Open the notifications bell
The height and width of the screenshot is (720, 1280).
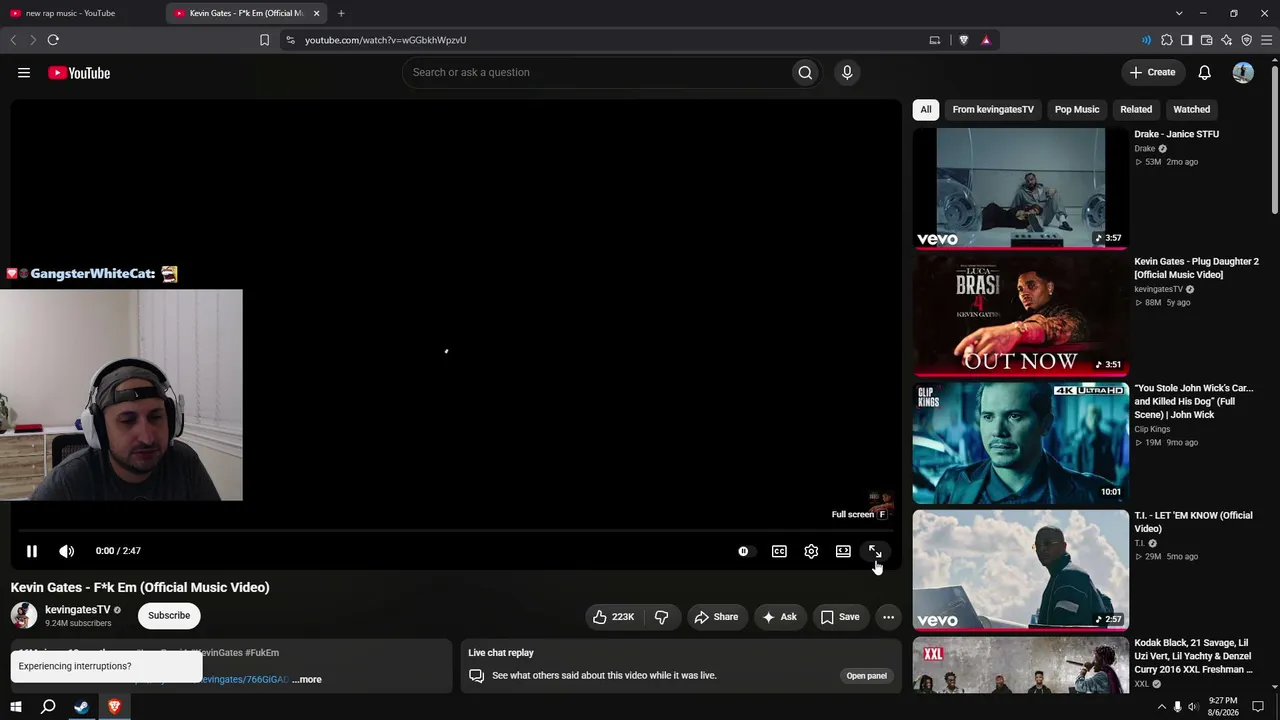(x=1205, y=72)
